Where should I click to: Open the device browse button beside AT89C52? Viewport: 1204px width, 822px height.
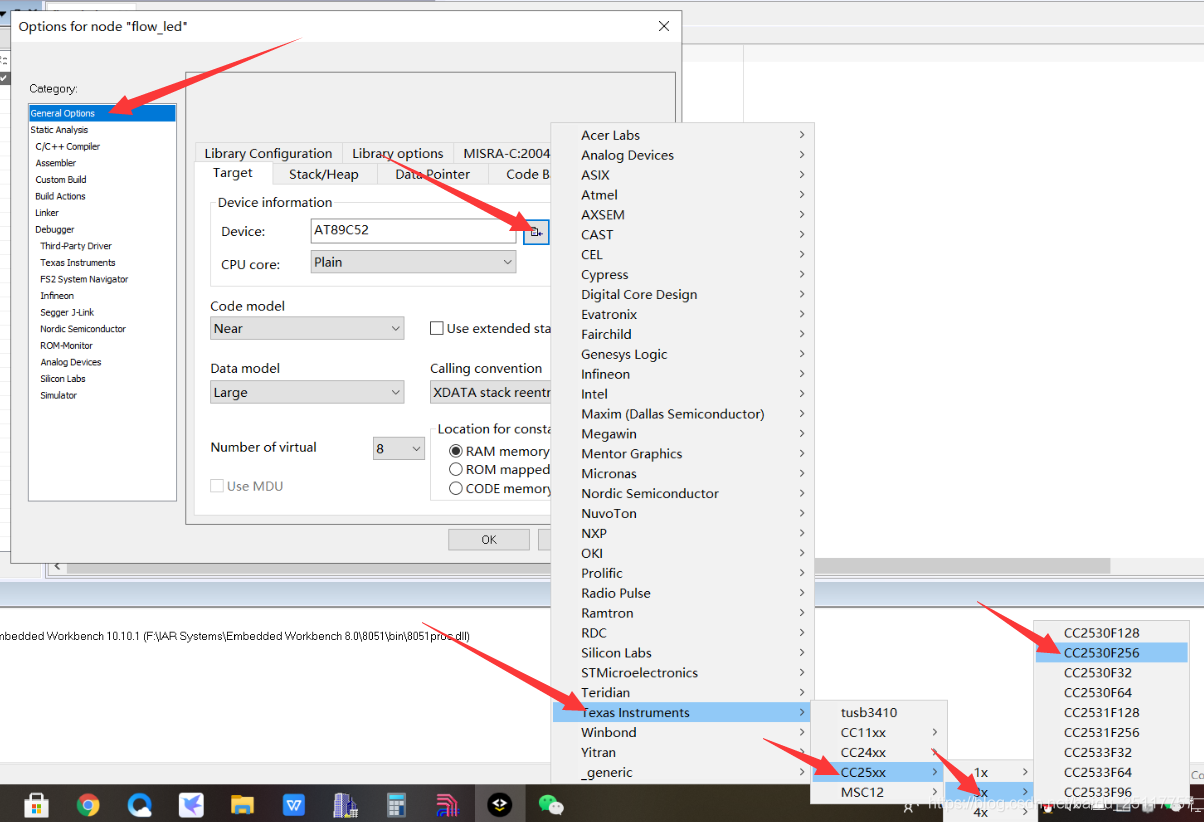[x=537, y=232]
